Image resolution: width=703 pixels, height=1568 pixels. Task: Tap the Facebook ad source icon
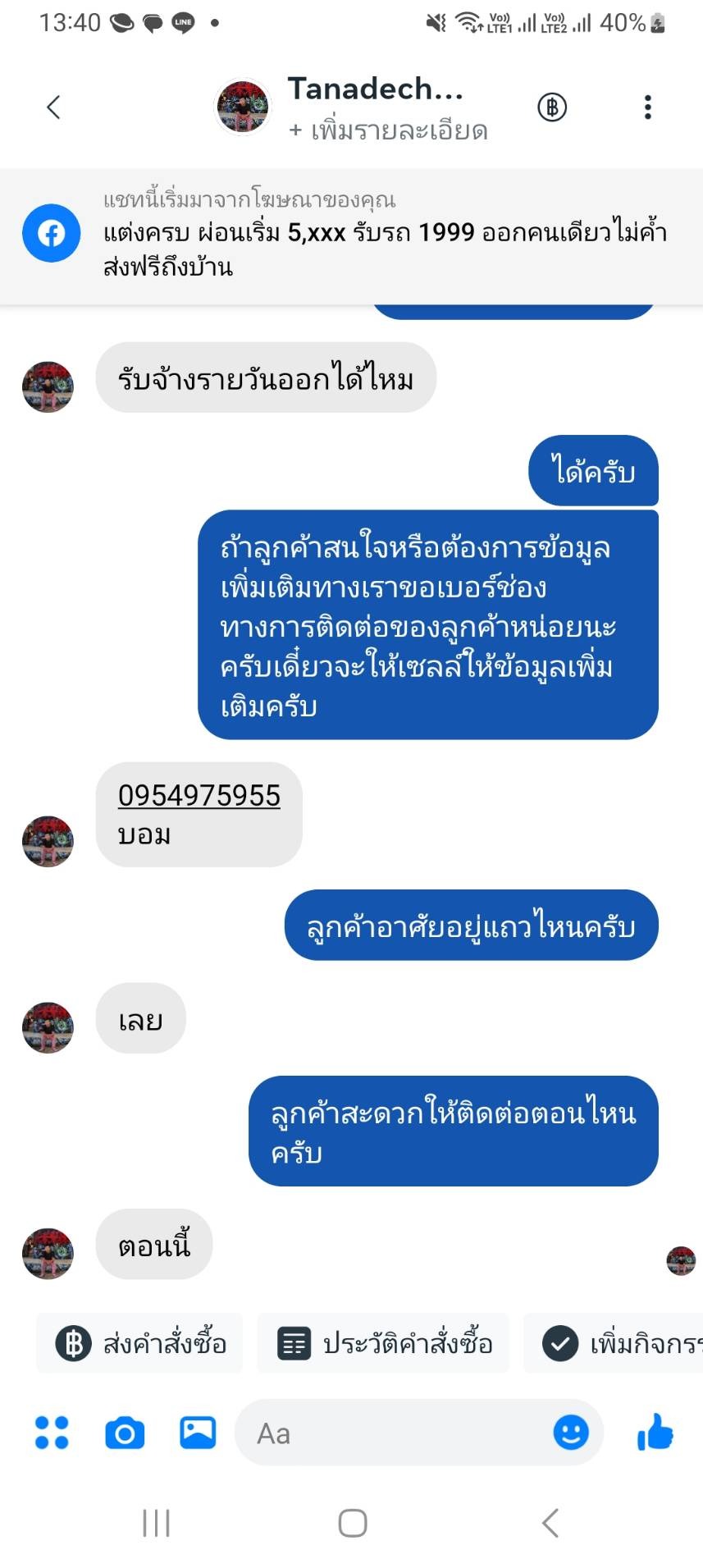(51, 233)
